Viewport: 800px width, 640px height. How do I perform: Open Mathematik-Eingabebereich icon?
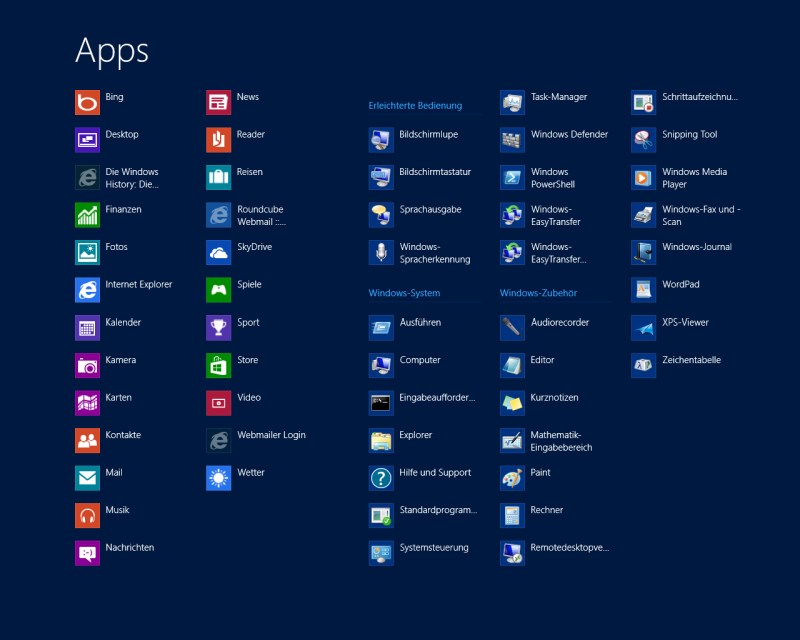tap(512, 440)
